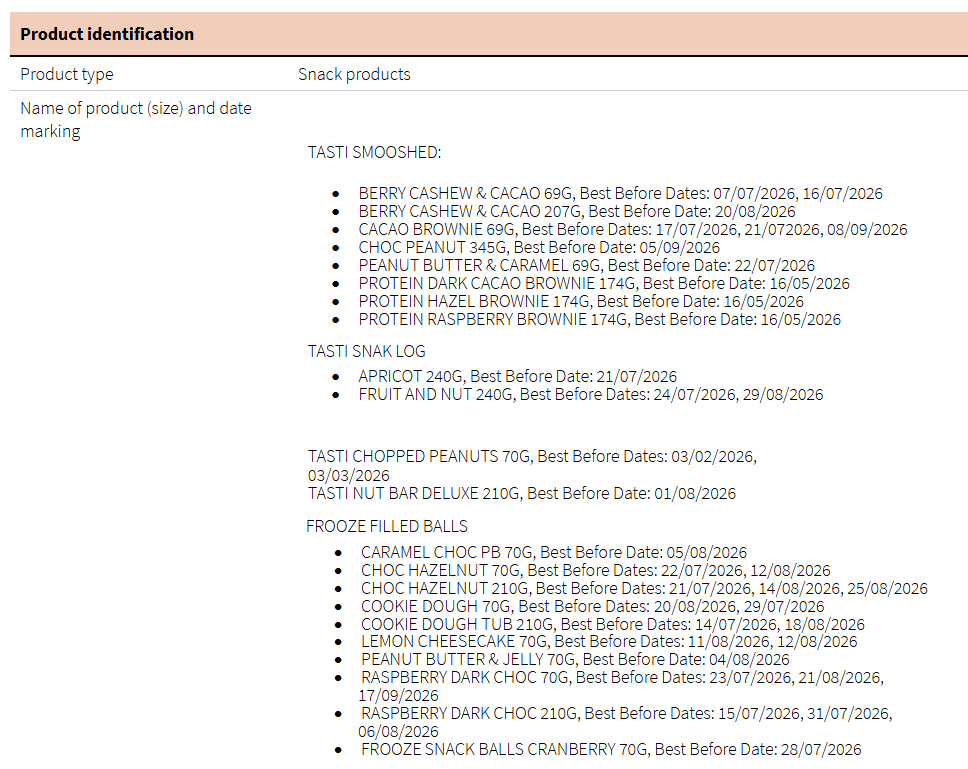
Task: Click the Product type row label
Action: 67,74
